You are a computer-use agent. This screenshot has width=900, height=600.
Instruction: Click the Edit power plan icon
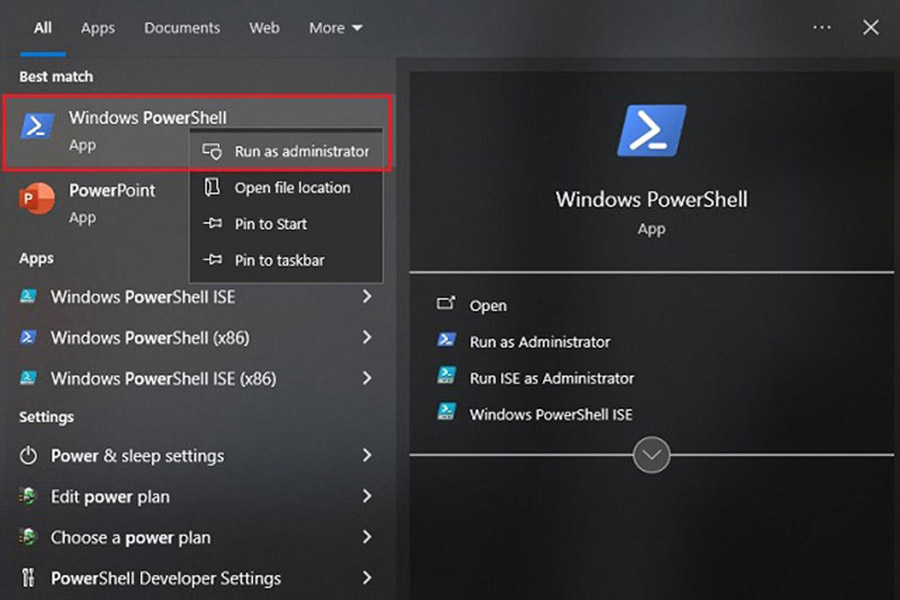pyautogui.click(x=28, y=496)
